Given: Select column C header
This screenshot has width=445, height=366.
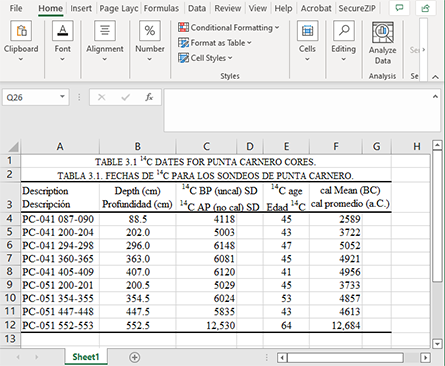Looking at the screenshot, I should tap(206, 147).
